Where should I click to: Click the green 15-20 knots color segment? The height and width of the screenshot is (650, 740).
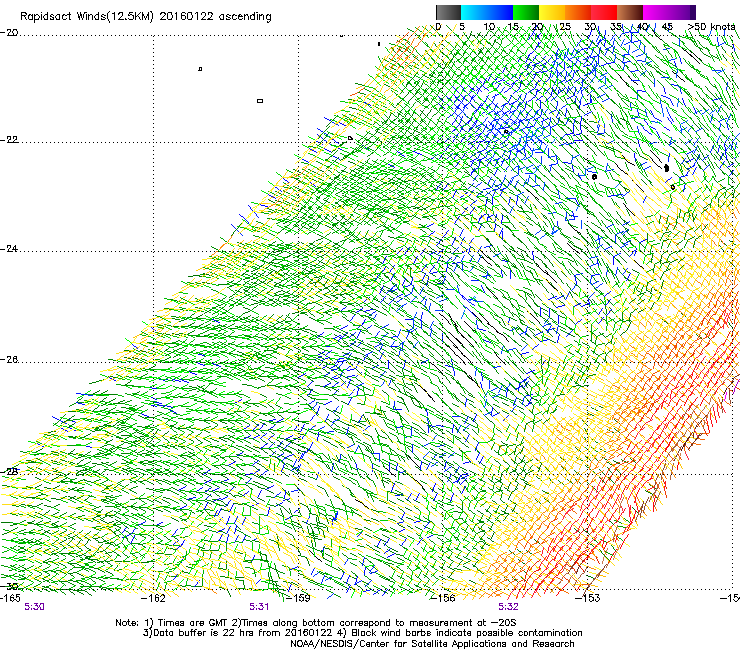pyautogui.click(x=526, y=12)
